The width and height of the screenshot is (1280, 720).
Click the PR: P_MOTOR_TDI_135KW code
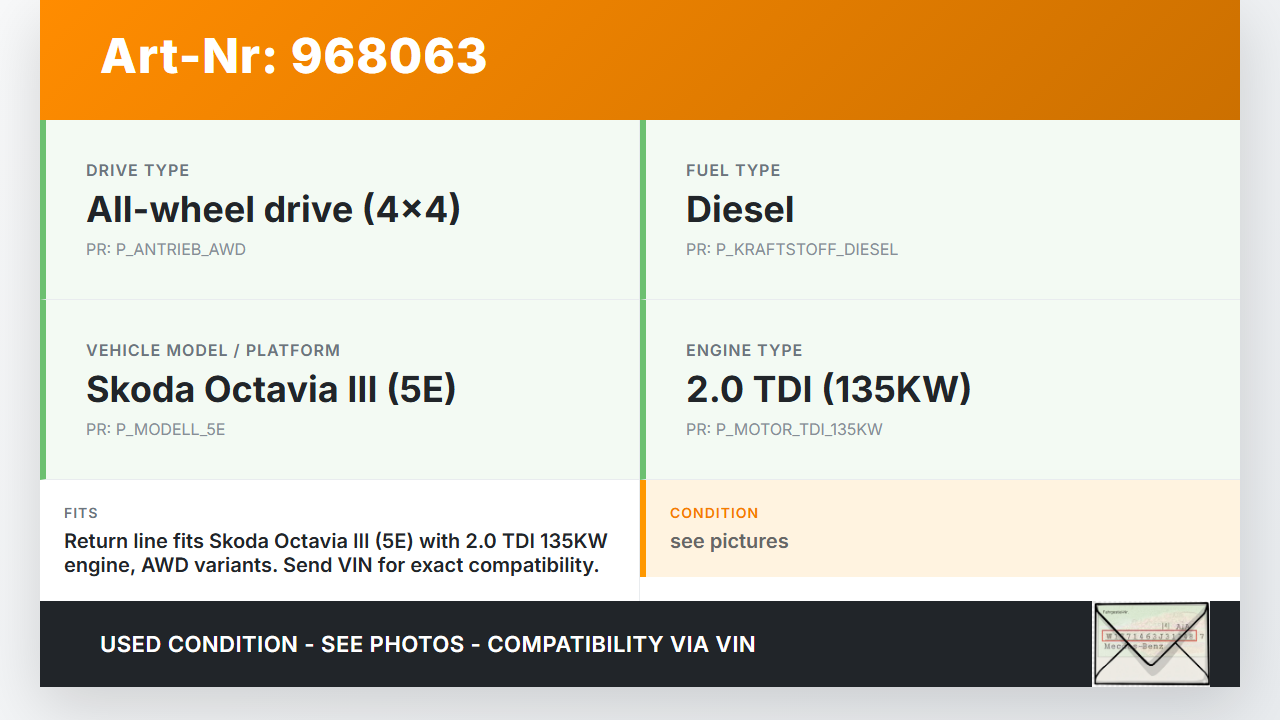pos(784,430)
